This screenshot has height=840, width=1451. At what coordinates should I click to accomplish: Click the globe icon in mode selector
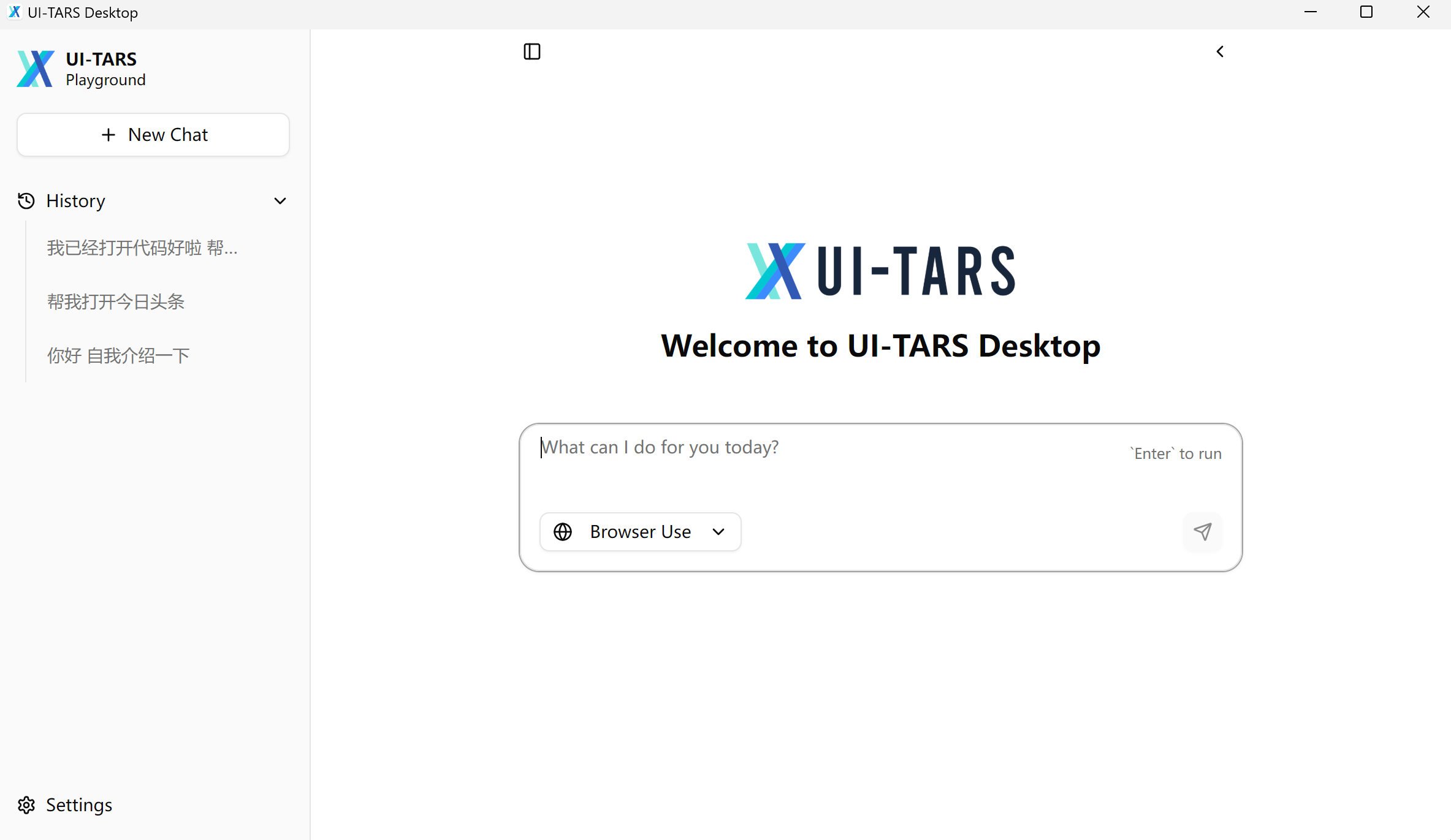[x=563, y=531]
